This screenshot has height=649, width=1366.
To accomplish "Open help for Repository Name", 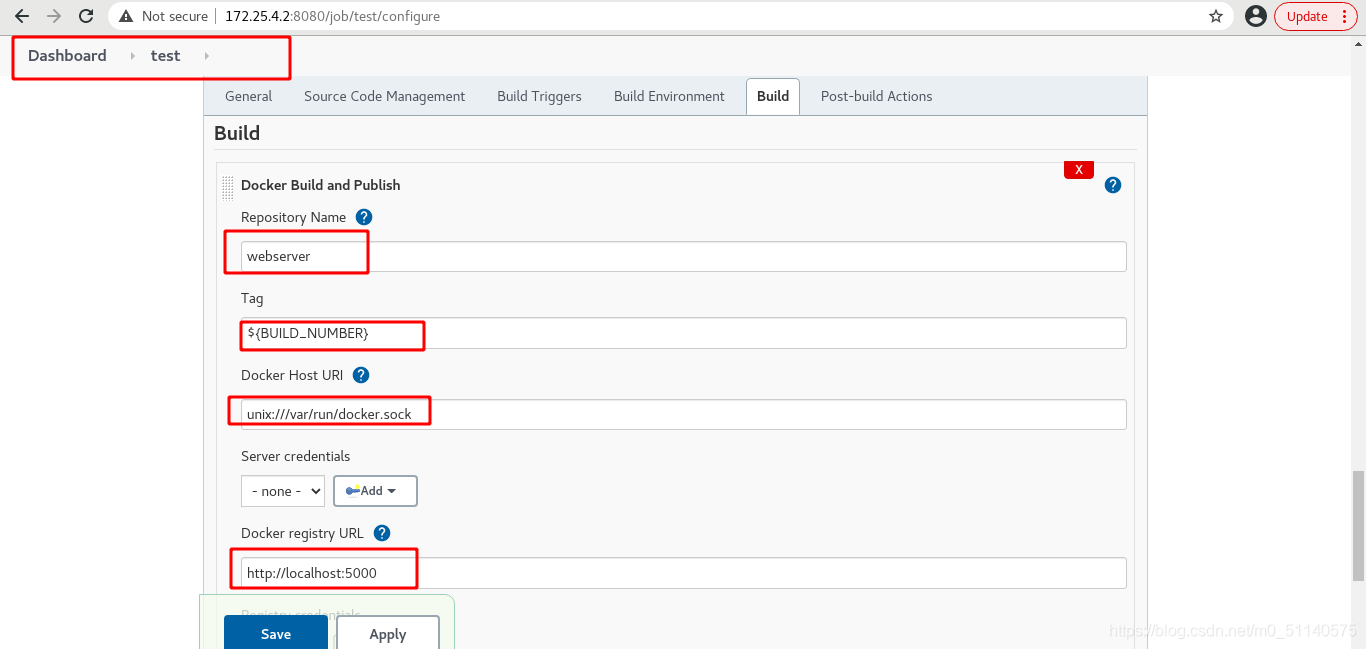I will (364, 217).
